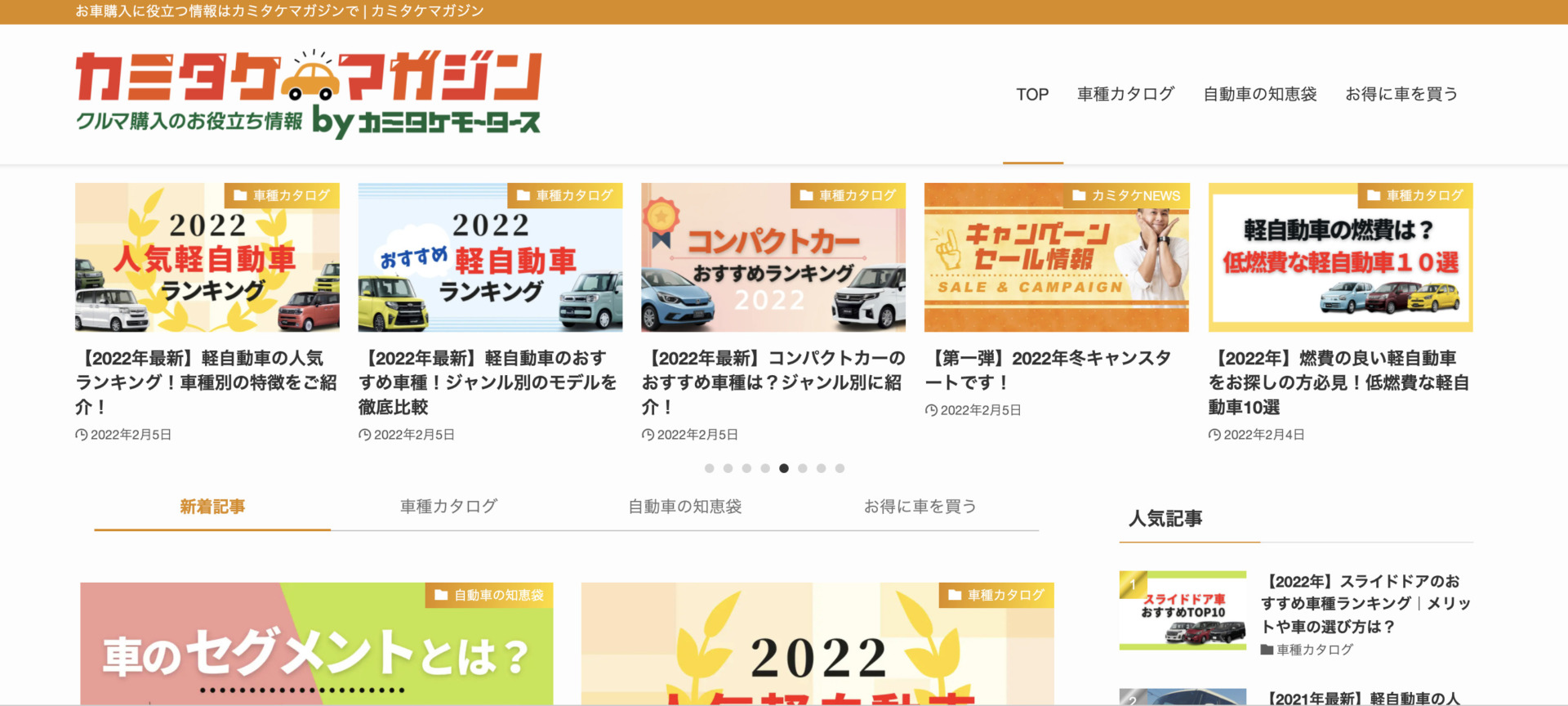Click the 2022年2月4日 date text
1568x706 pixels.
coord(1263,435)
